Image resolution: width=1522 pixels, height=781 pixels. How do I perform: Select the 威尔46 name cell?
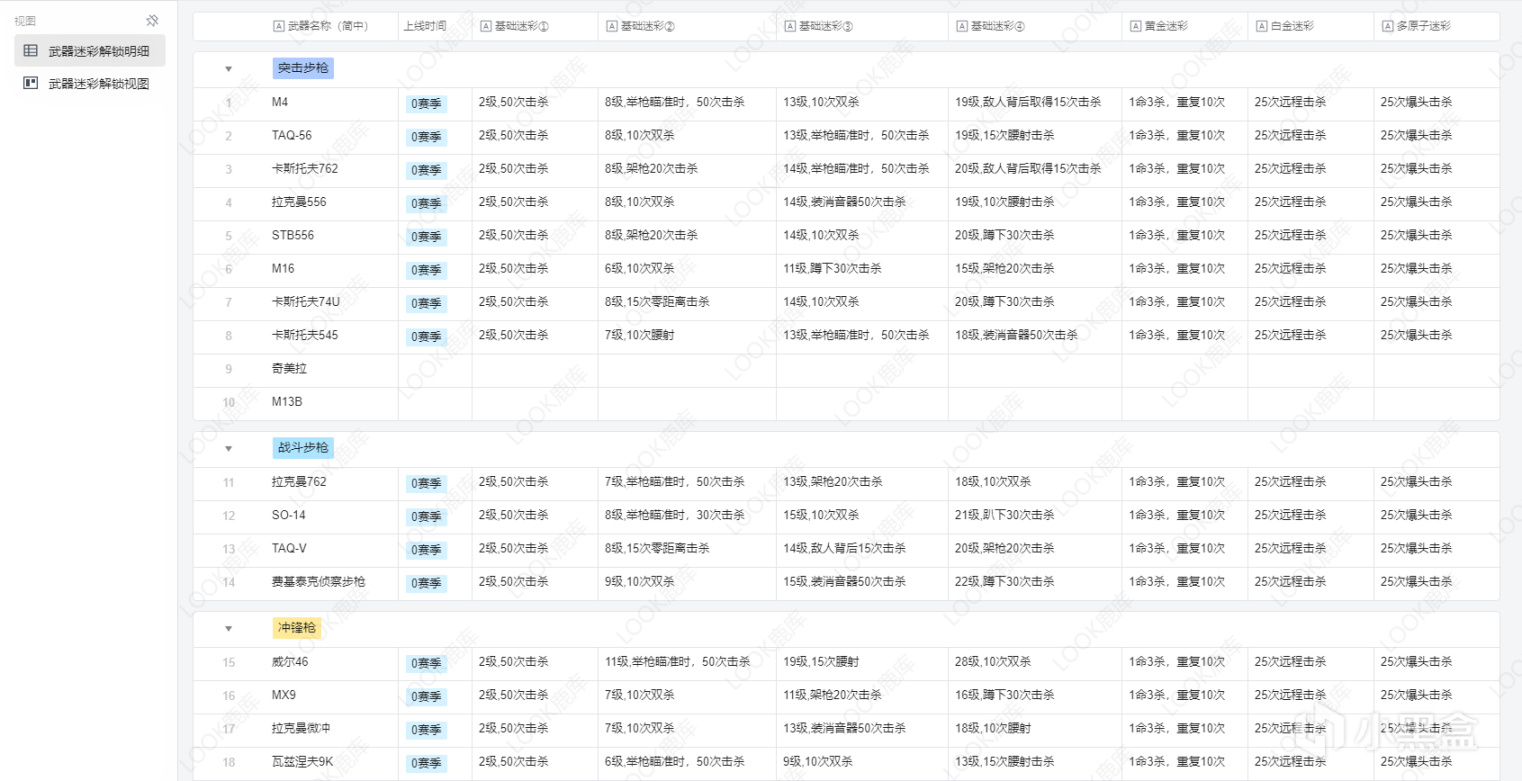point(331,664)
